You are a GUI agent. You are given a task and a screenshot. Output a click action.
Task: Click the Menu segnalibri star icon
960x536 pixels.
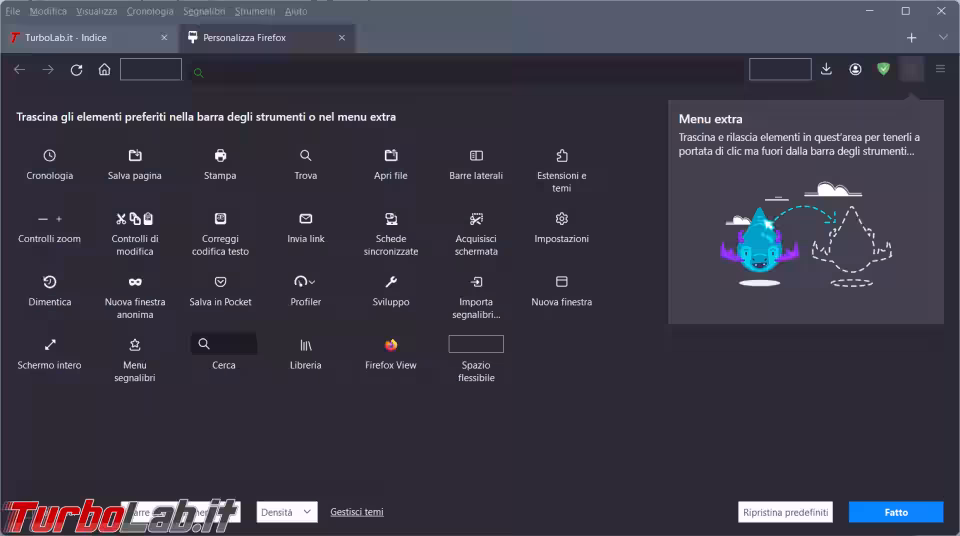click(135, 345)
